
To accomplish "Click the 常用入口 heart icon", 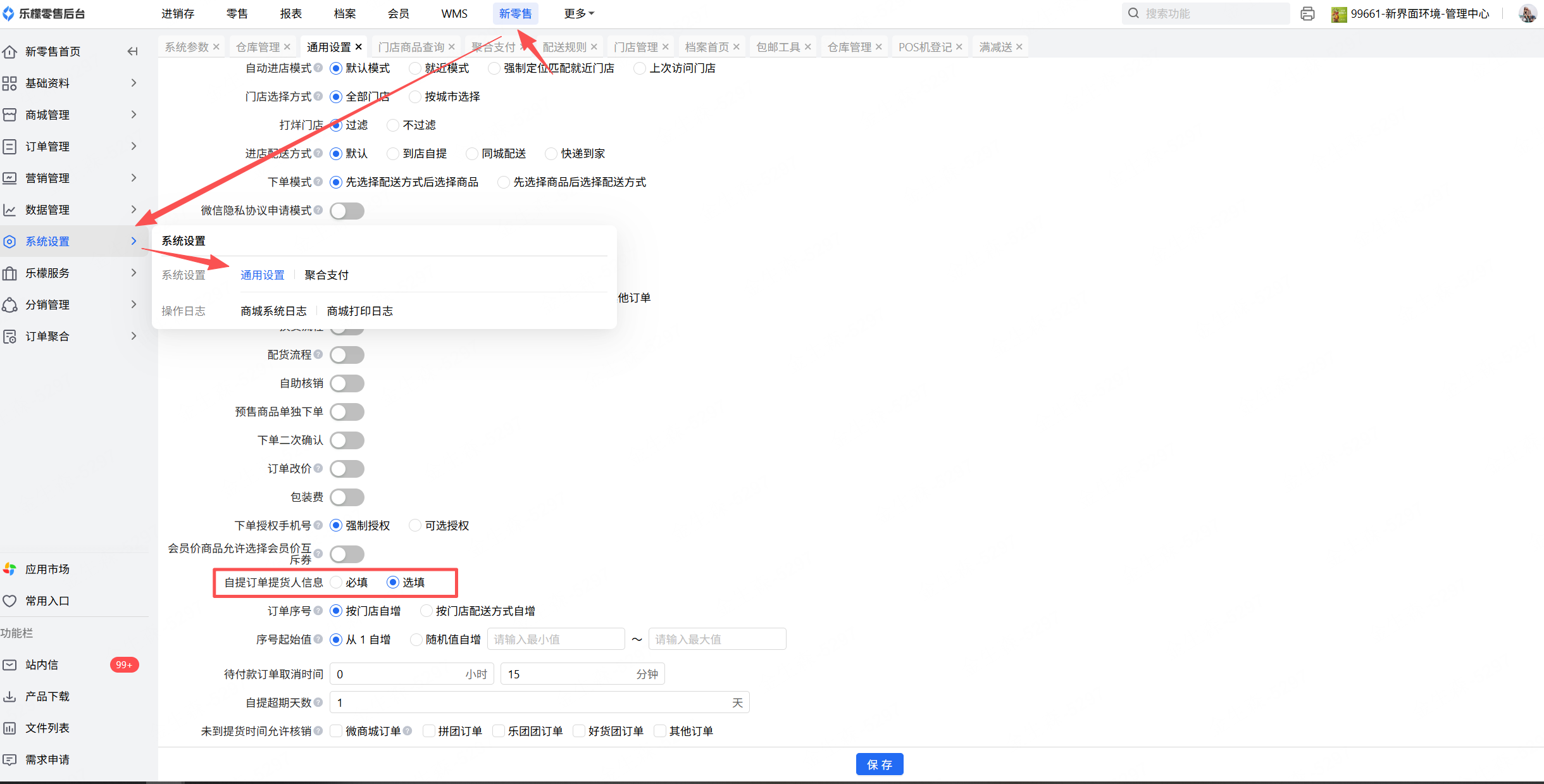I will tap(9, 600).
